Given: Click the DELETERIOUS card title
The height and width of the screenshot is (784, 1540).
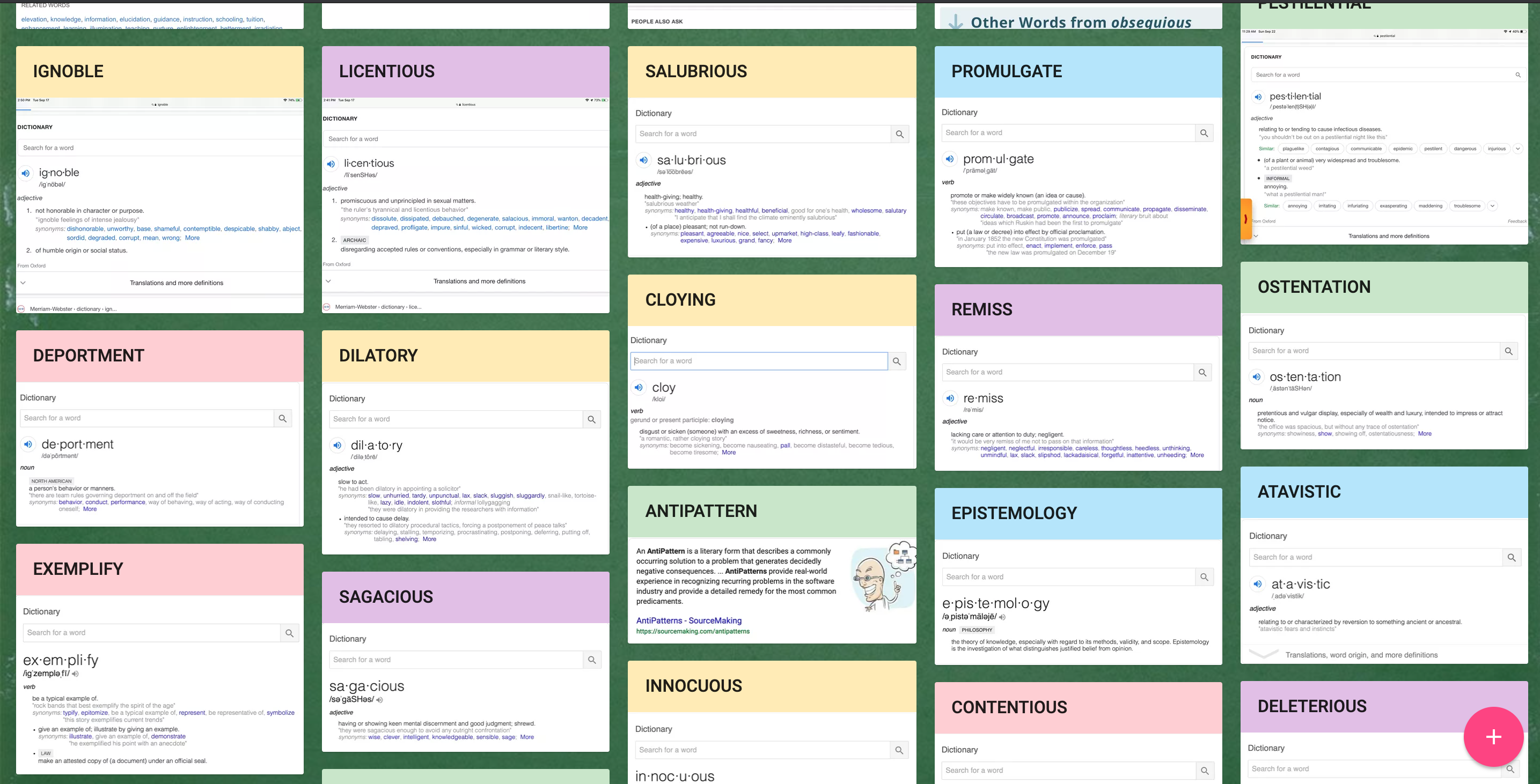Looking at the screenshot, I should tap(1311, 706).
